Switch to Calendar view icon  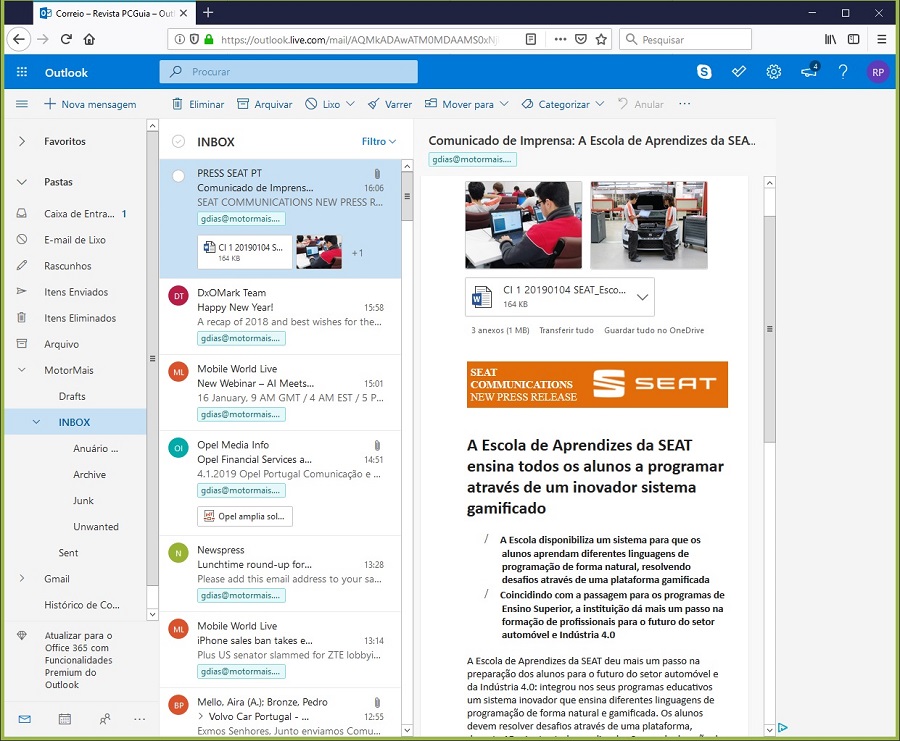[65, 719]
